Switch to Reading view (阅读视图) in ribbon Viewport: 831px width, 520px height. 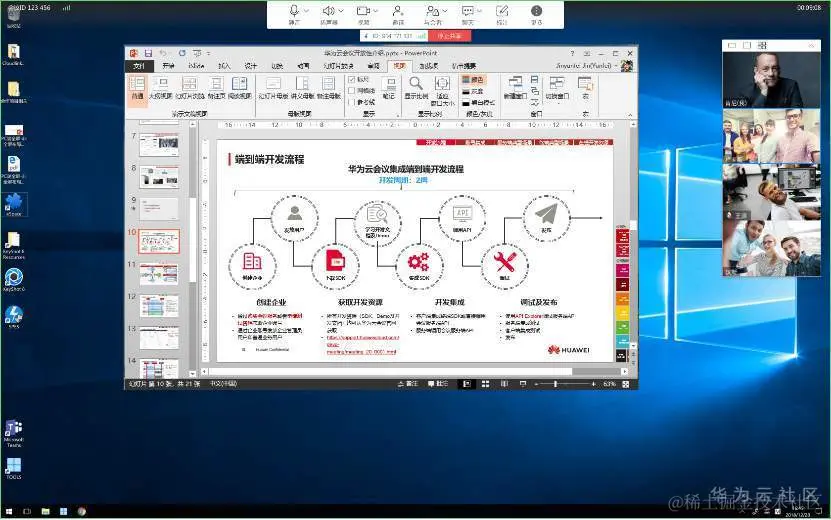[x=240, y=88]
